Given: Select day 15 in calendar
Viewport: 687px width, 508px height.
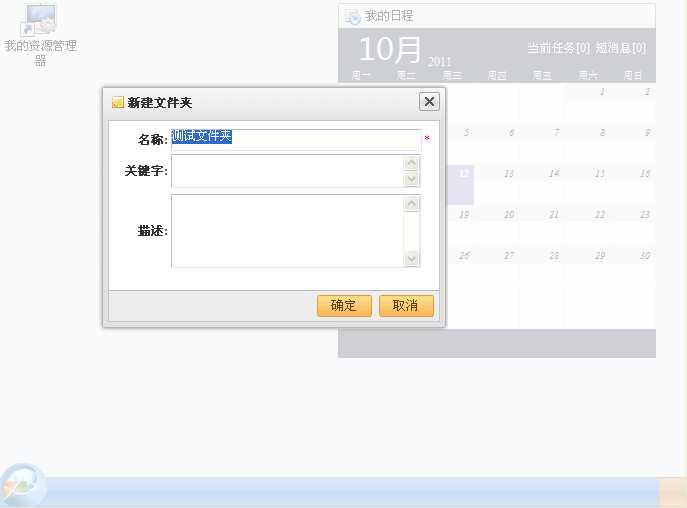Looking at the screenshot, I should coord(588,185).
